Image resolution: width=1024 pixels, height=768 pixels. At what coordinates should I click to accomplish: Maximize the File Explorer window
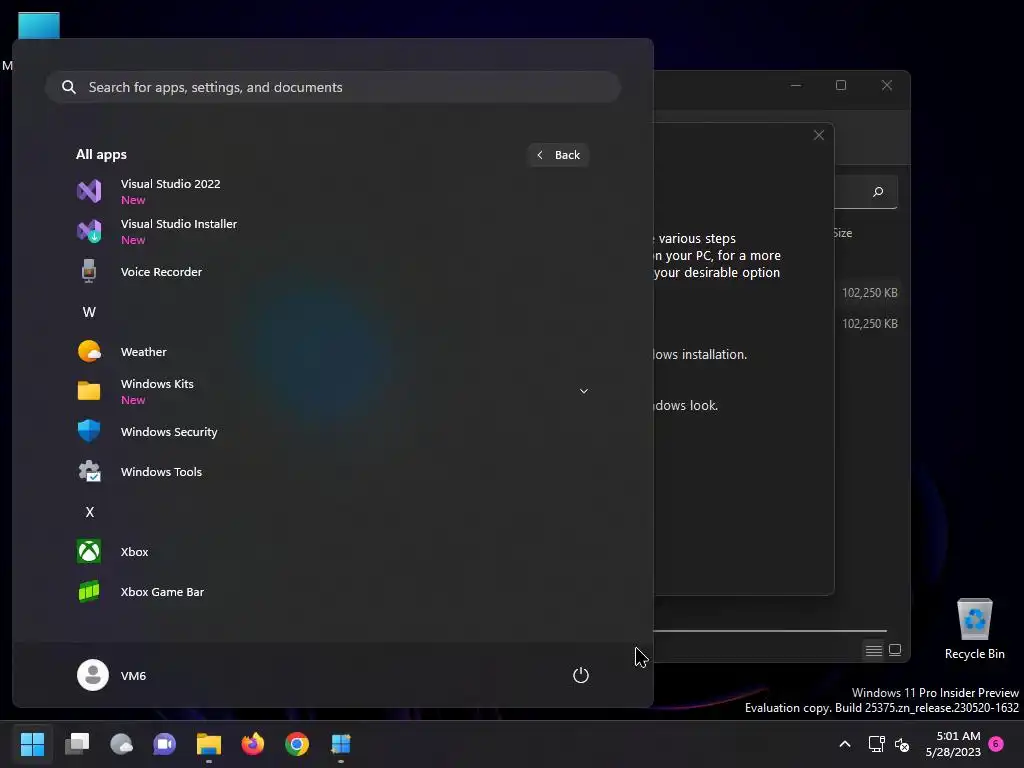pyautogui.click(x=841, y=86)
